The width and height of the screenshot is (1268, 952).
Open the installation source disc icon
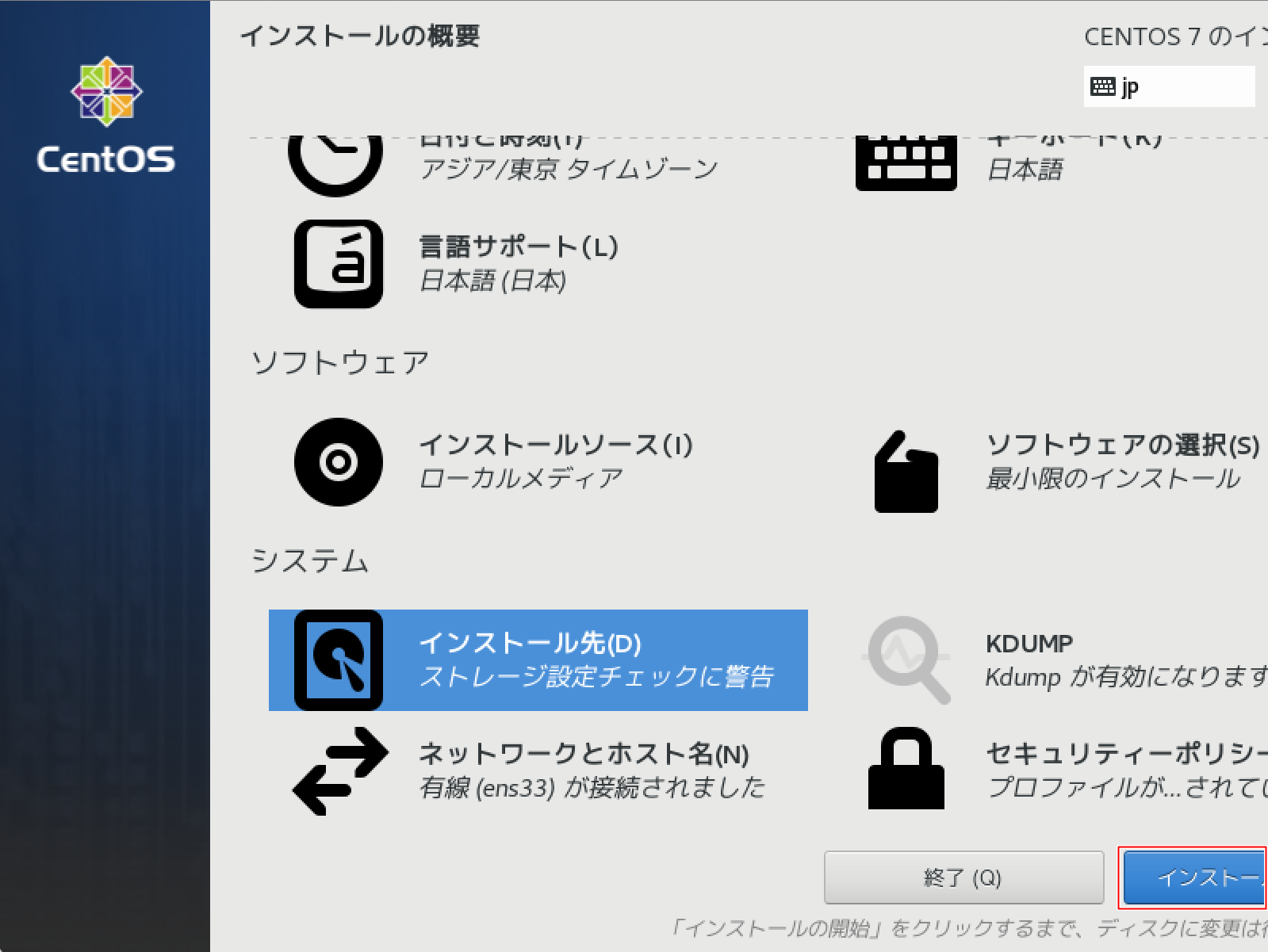coord(339,462)
